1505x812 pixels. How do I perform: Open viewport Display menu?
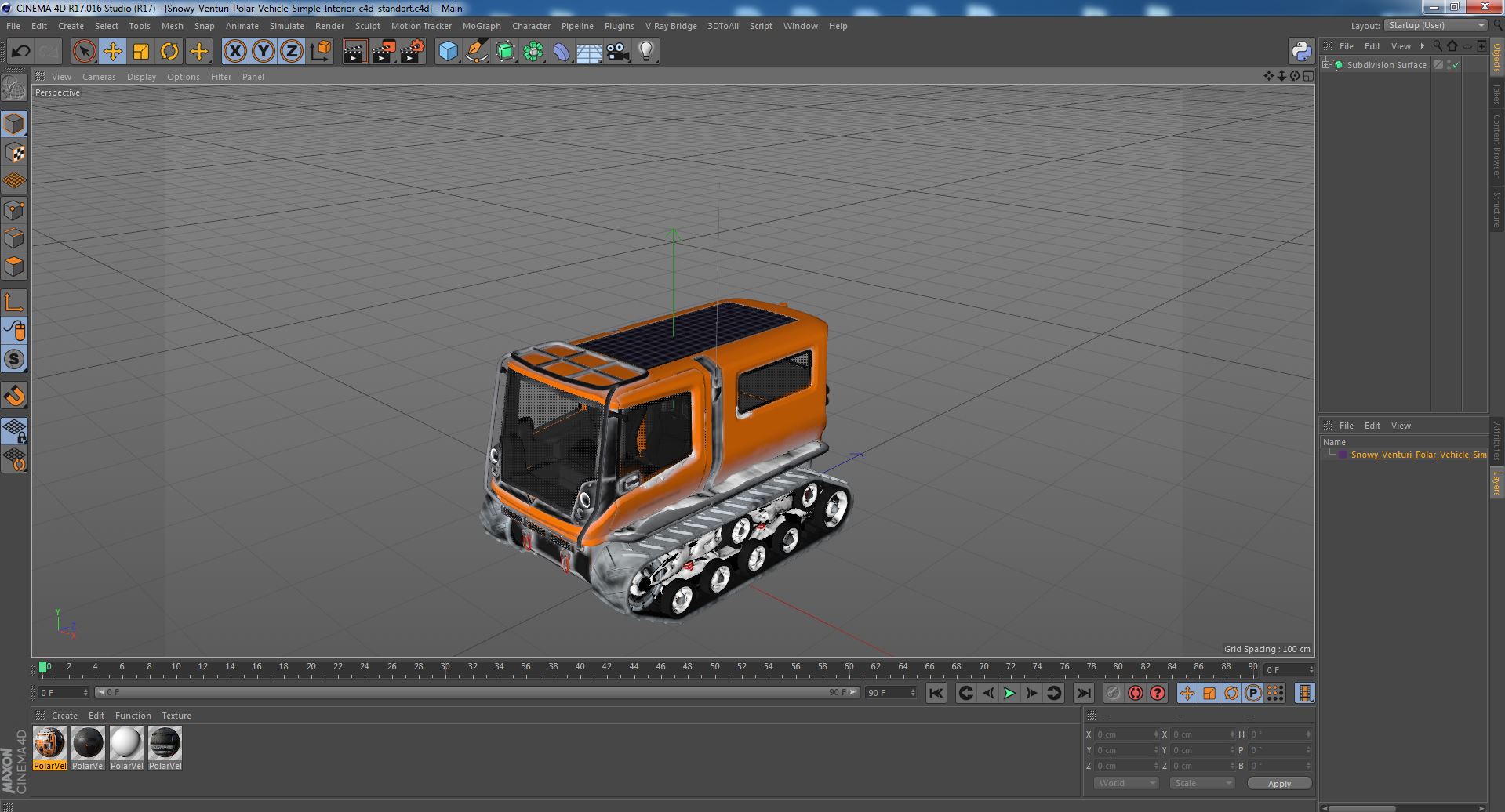141,77
